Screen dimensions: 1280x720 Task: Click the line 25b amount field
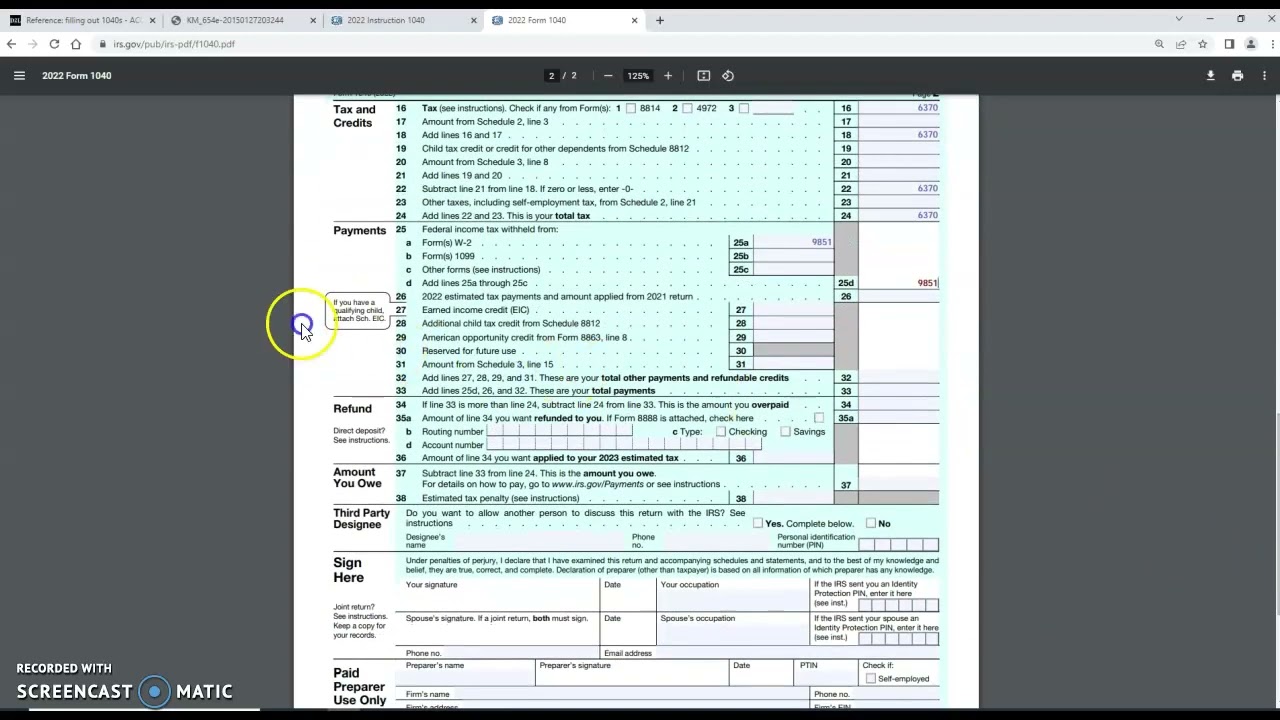tap(793, 256)
